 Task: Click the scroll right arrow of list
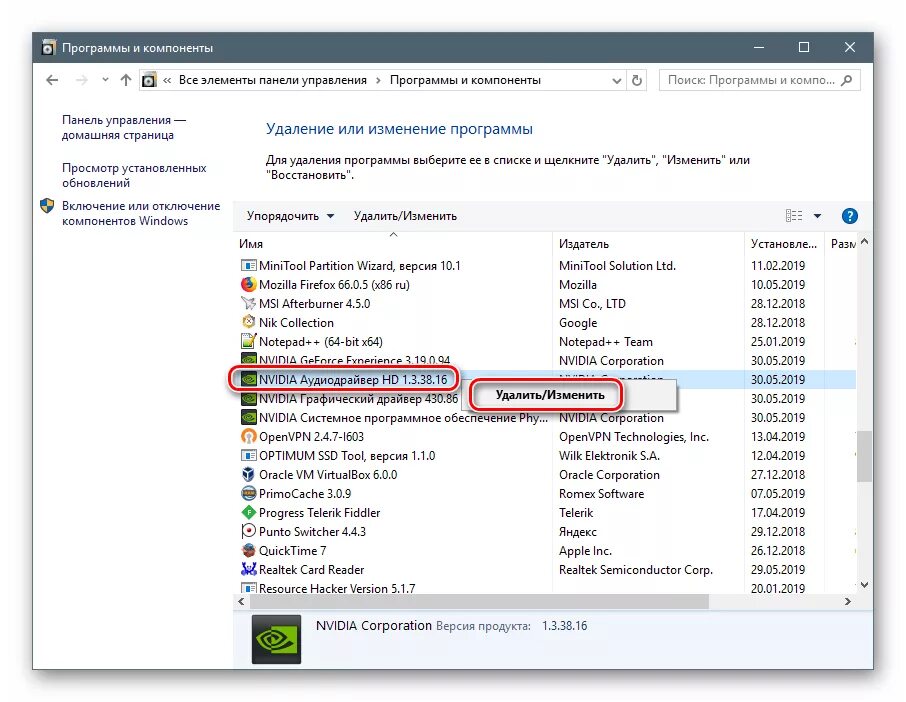tap(848, 601)
